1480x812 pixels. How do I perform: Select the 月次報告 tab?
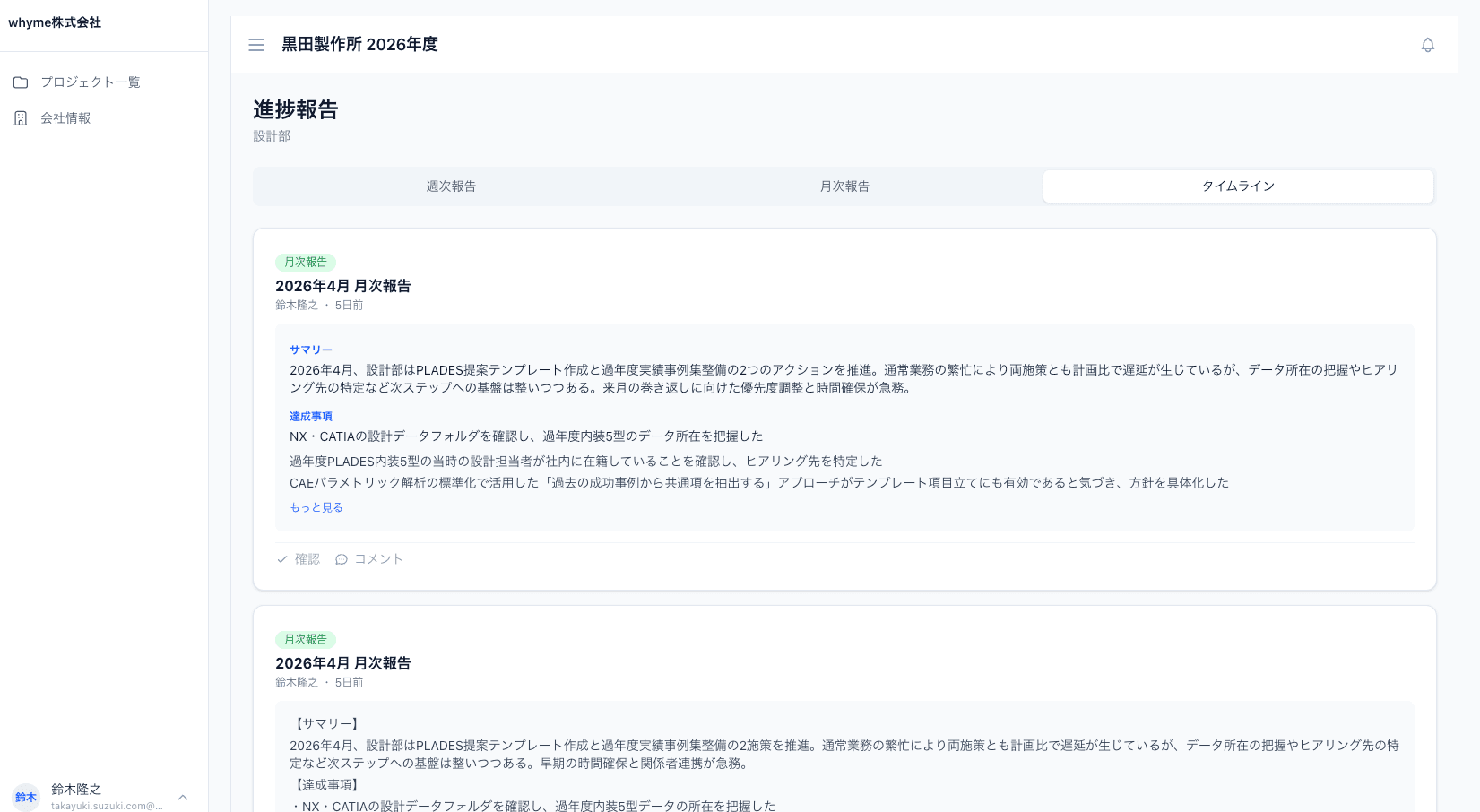pos(844,186)
